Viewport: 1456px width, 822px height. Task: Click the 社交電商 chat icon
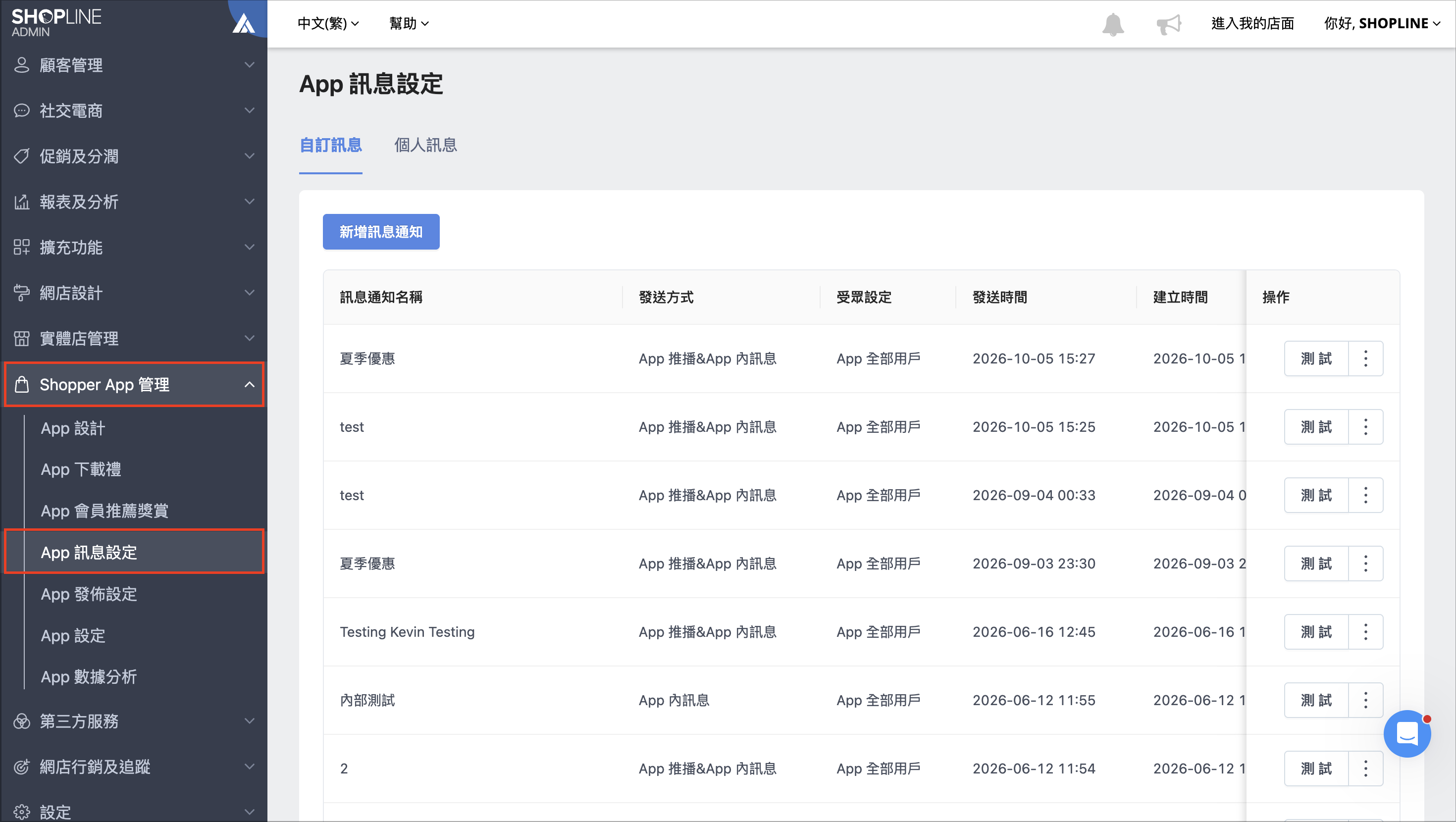pyautogui.click(x=21, y=111)
